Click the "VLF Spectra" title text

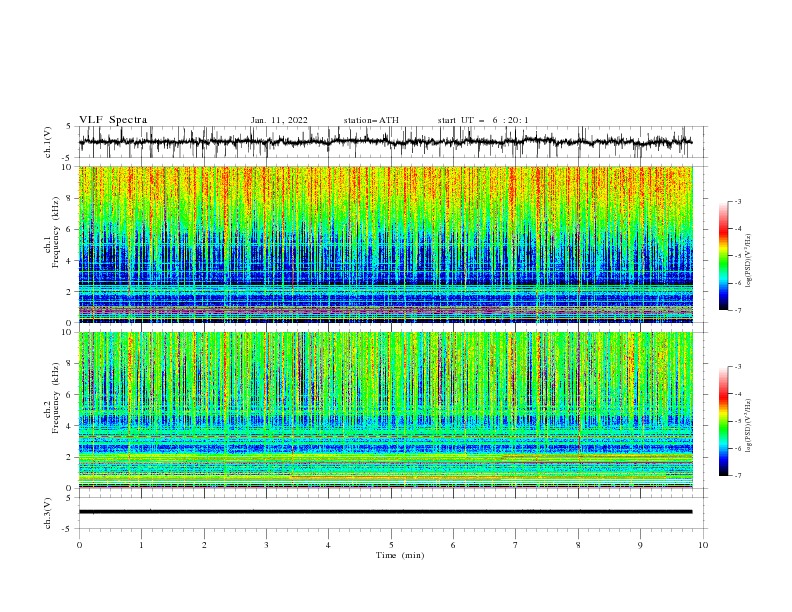(x=113, y=120)
